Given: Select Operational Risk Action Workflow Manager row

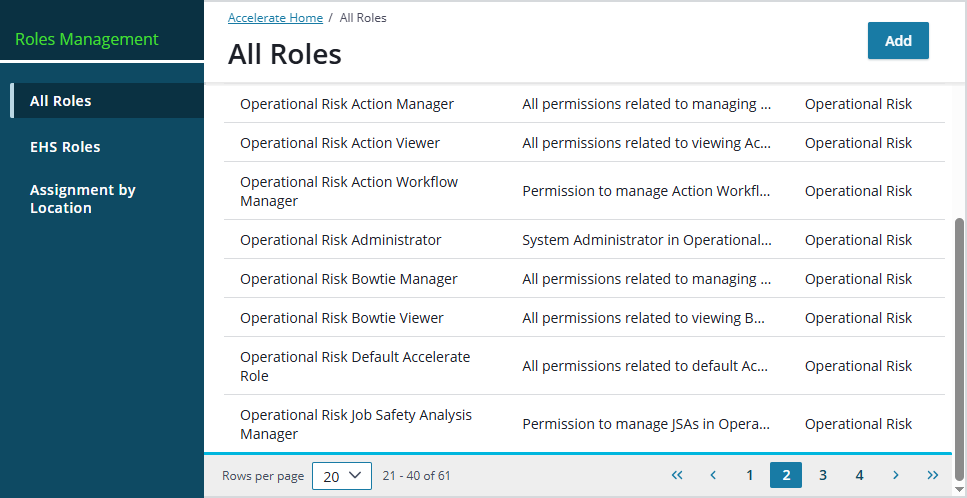Looking at the screenshot, I should 349,191.
